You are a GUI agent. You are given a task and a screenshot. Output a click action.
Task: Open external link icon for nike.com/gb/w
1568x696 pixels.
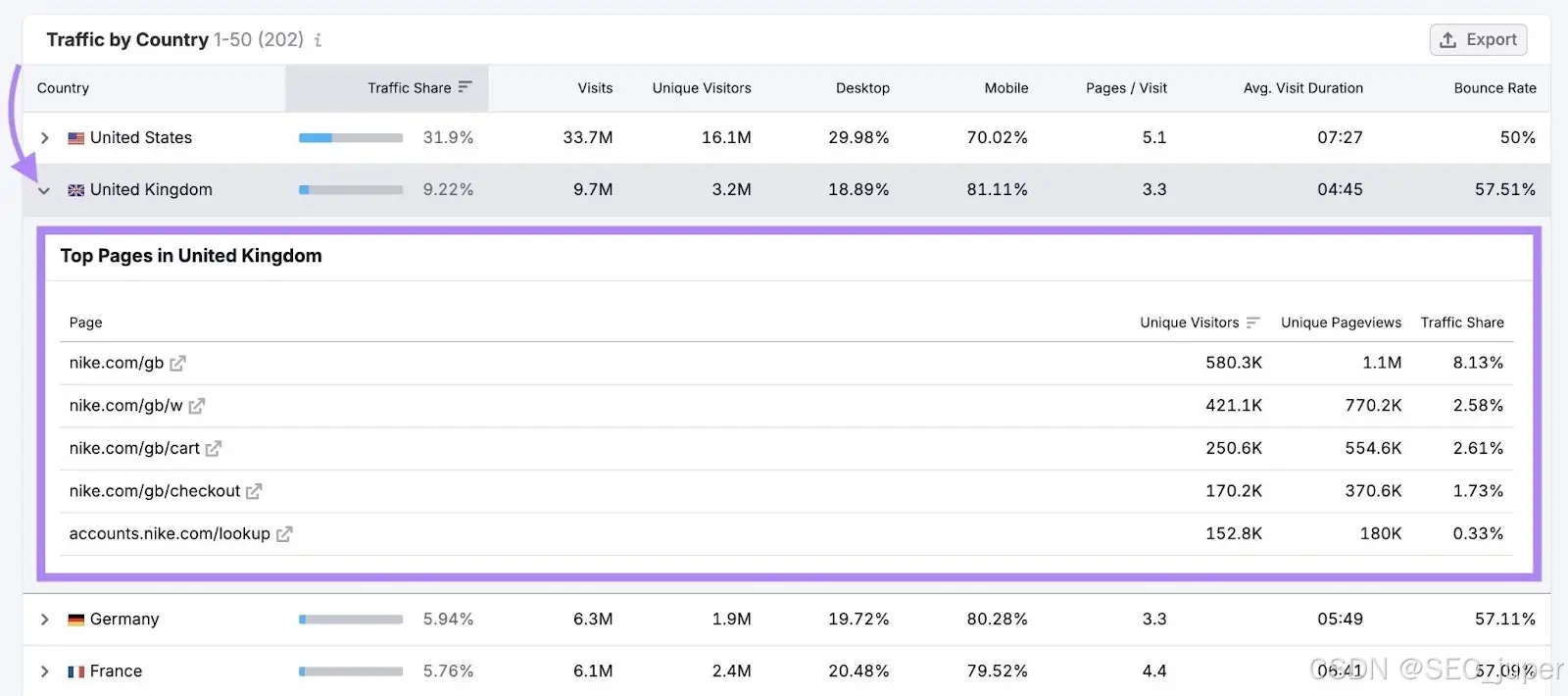(x=197, y=406)
